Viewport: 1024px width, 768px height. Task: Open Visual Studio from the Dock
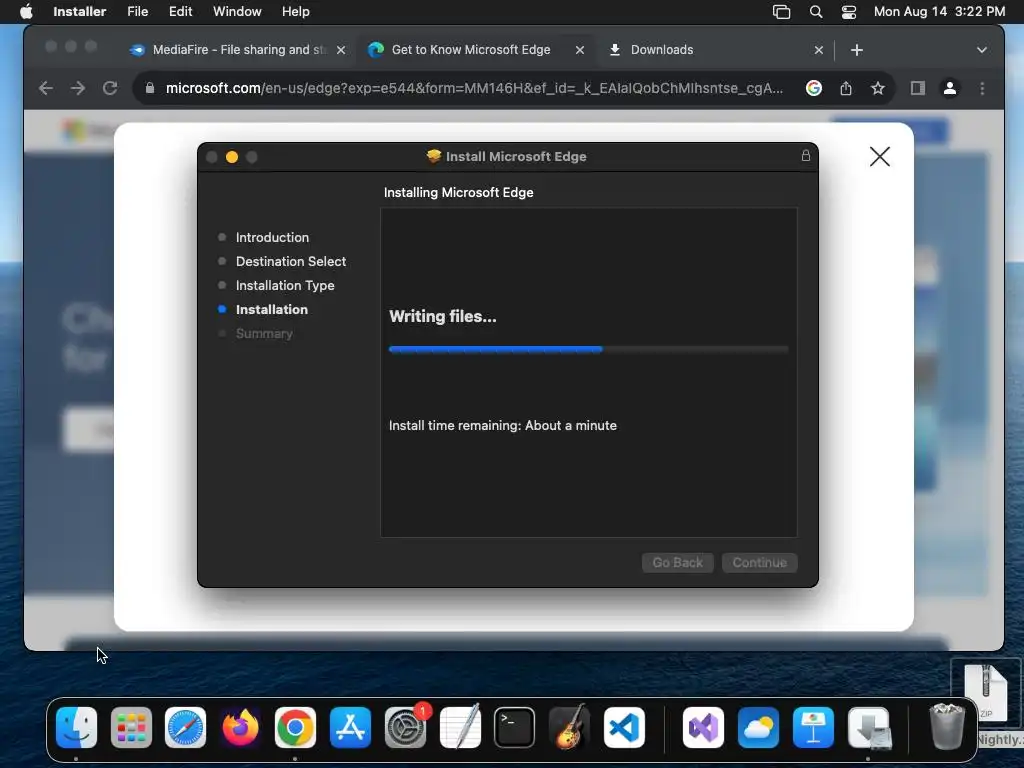[x=703, y=728]
